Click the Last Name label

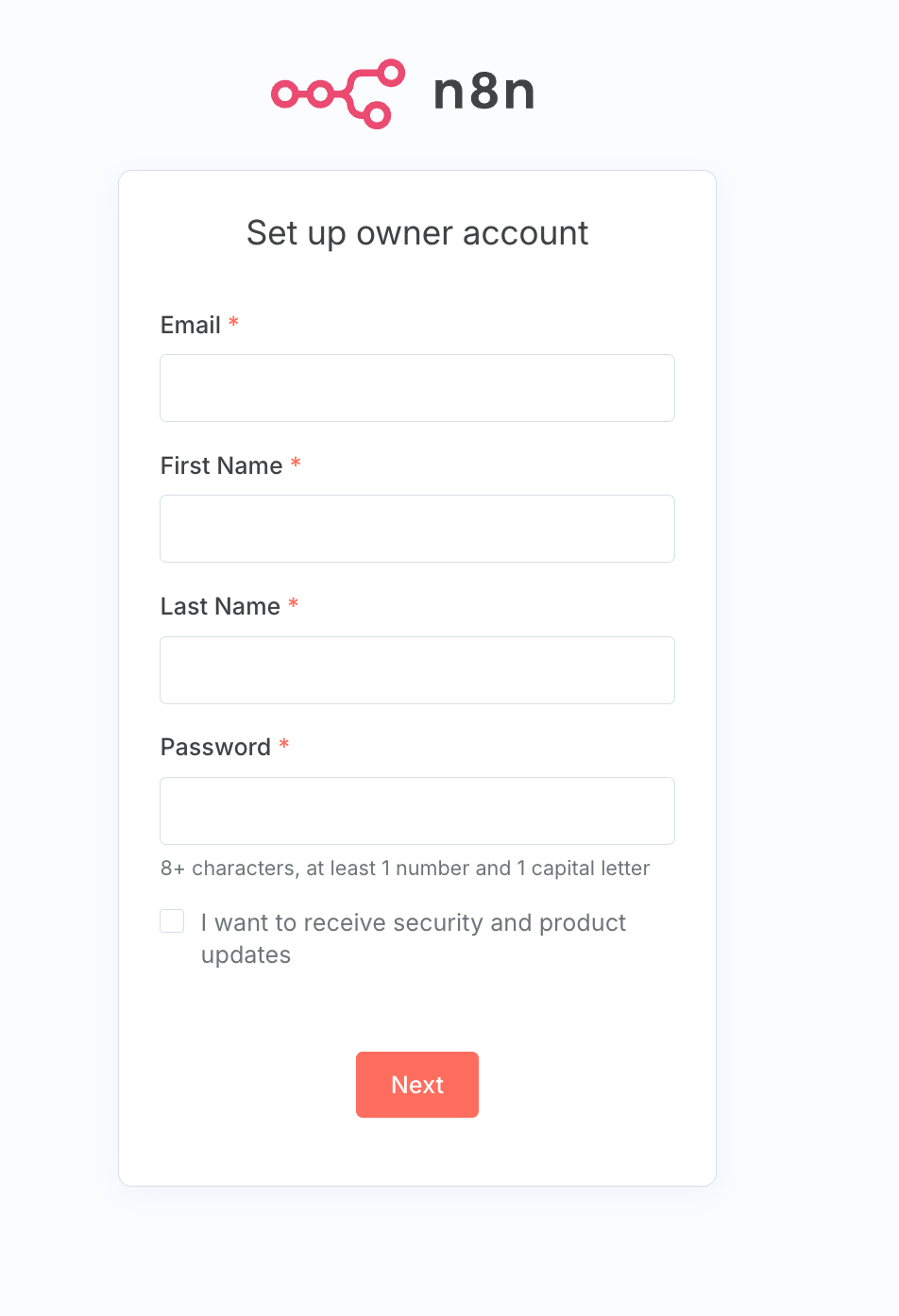(x=220, y=606)
